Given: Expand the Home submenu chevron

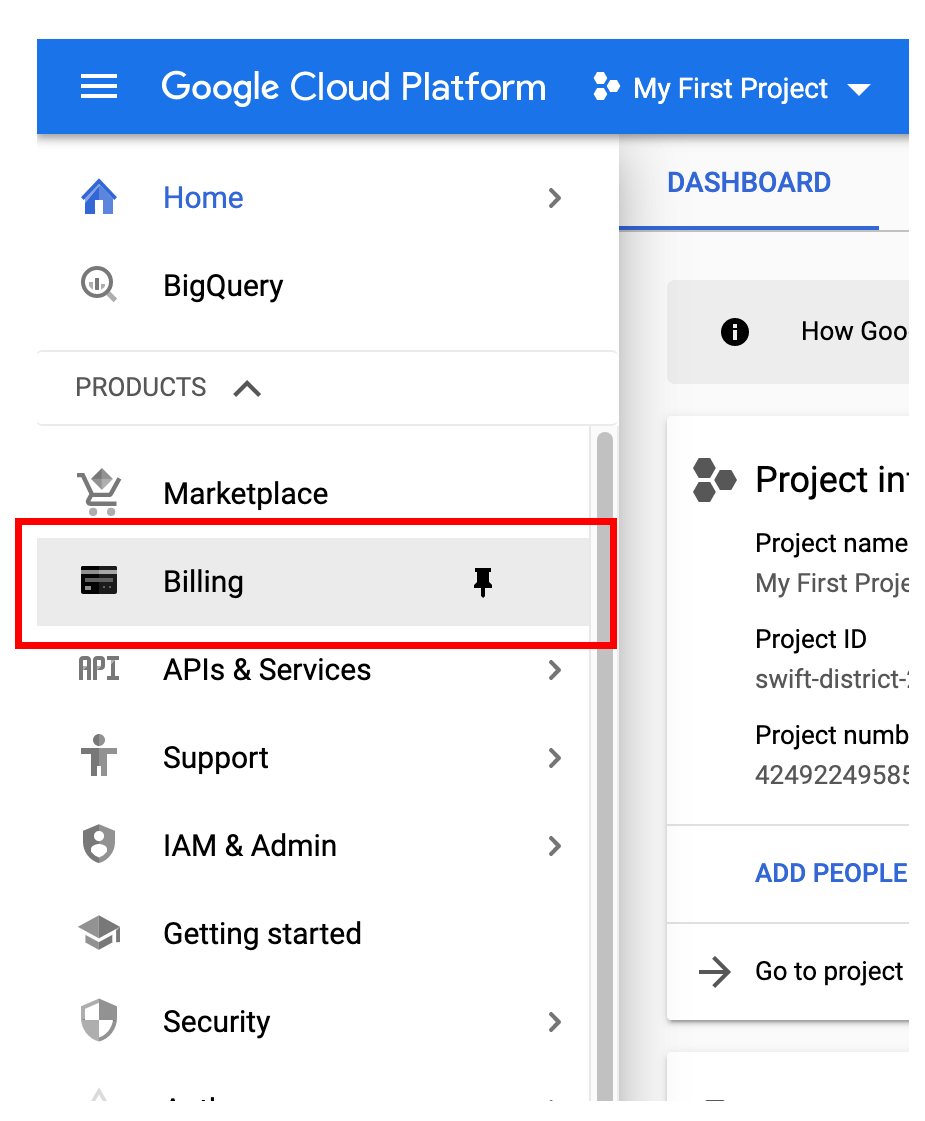Looking at the screenshot, I should click(555, 197).
